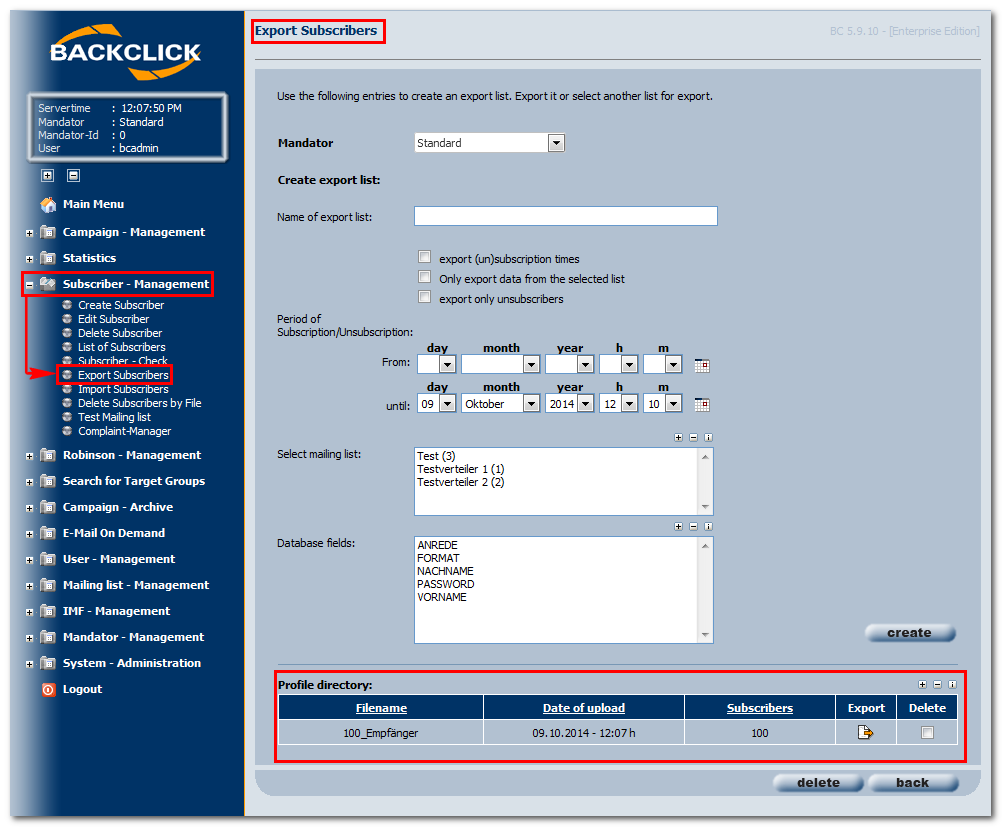Open calendar picker for From date
The image size is (1002, 827).
(702, 366)
